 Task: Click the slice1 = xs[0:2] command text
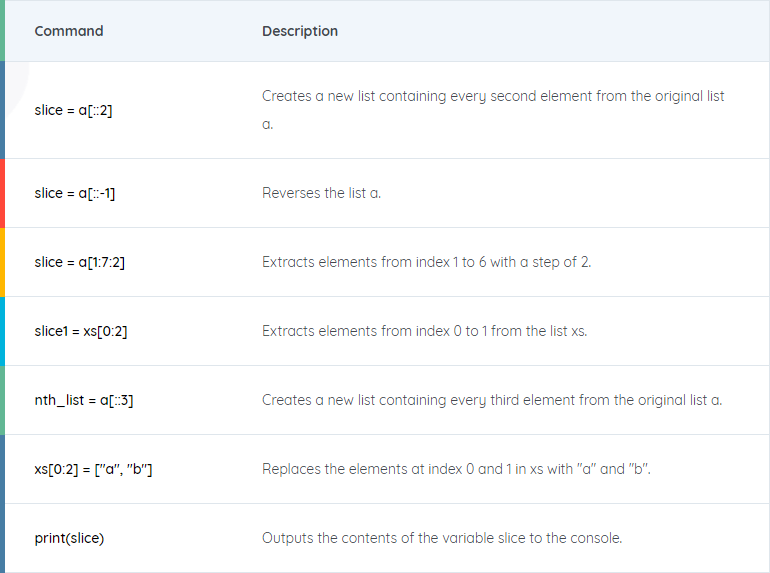point(81,331)
